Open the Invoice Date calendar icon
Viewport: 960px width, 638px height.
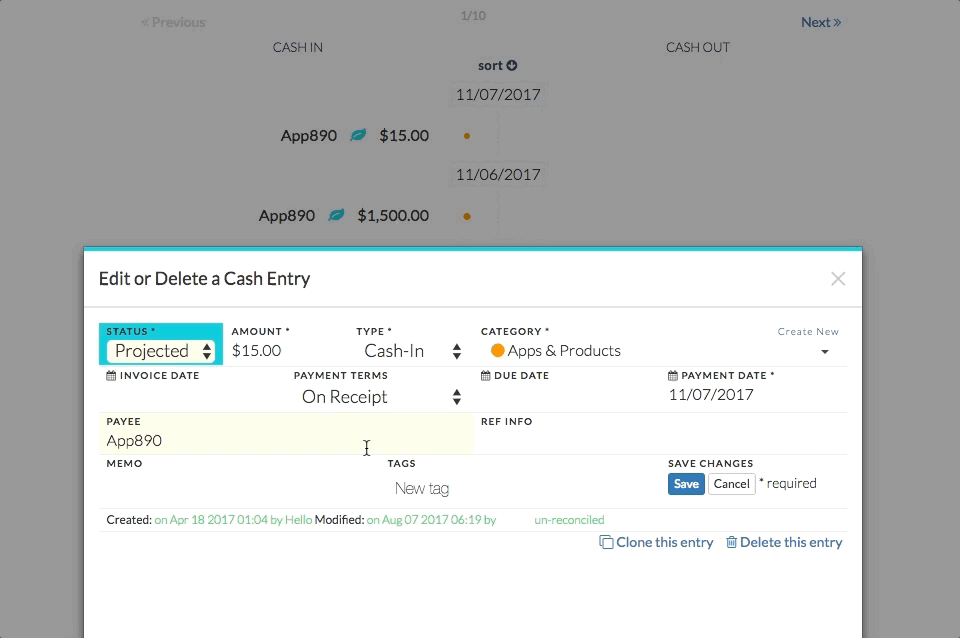111,375
